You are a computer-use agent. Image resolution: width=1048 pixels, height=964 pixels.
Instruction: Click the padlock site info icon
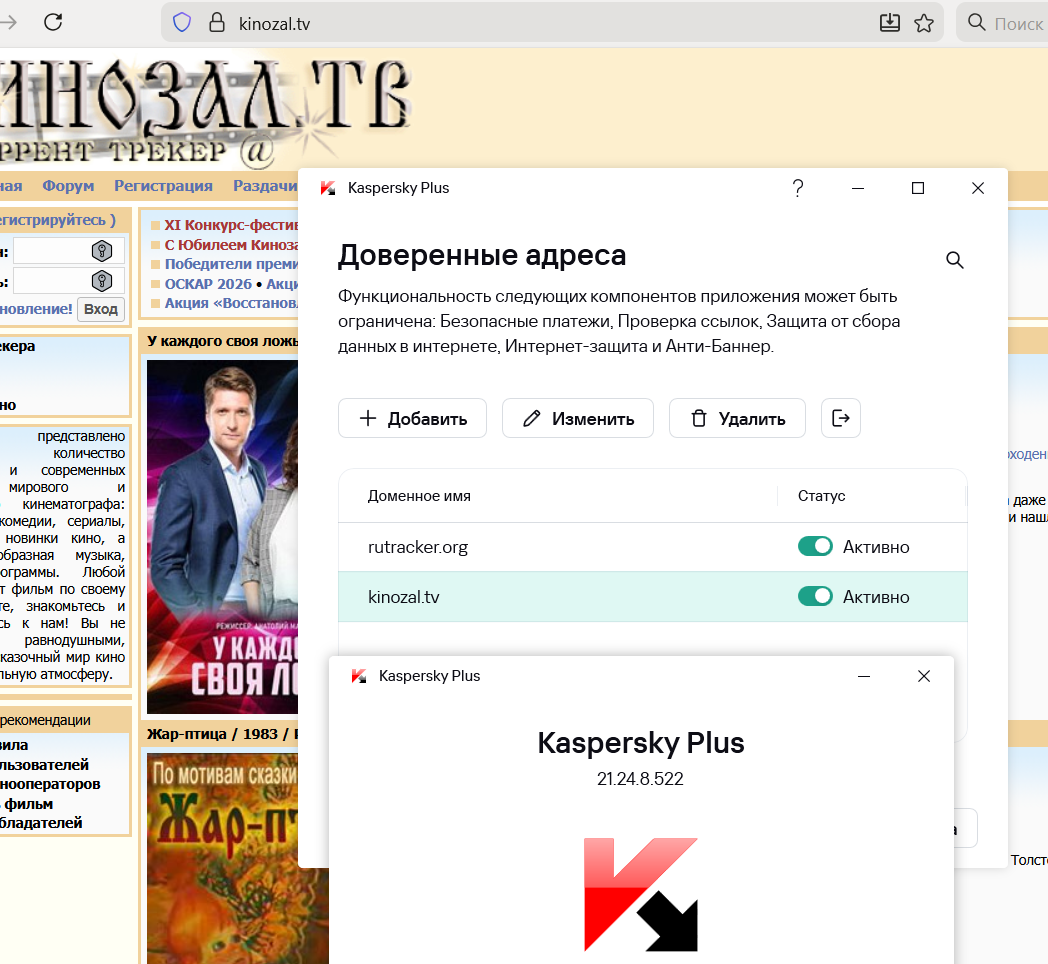pos(215,23)
